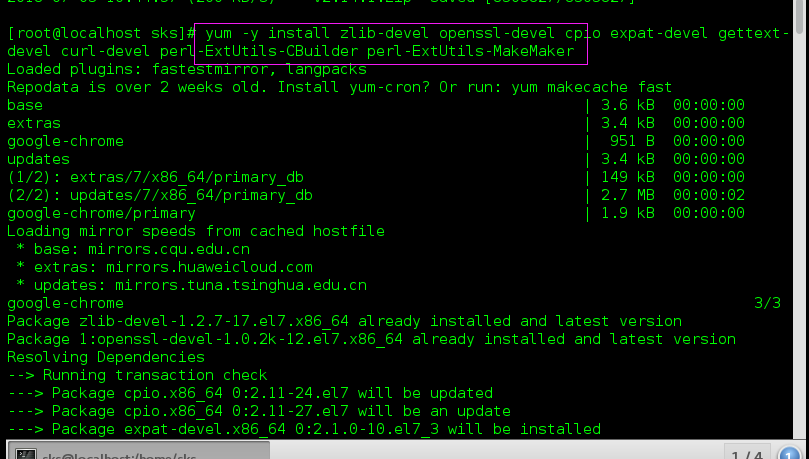Click the '3.6 kB' size value
The image size is (809, 459).
click(x=628, y=105)
